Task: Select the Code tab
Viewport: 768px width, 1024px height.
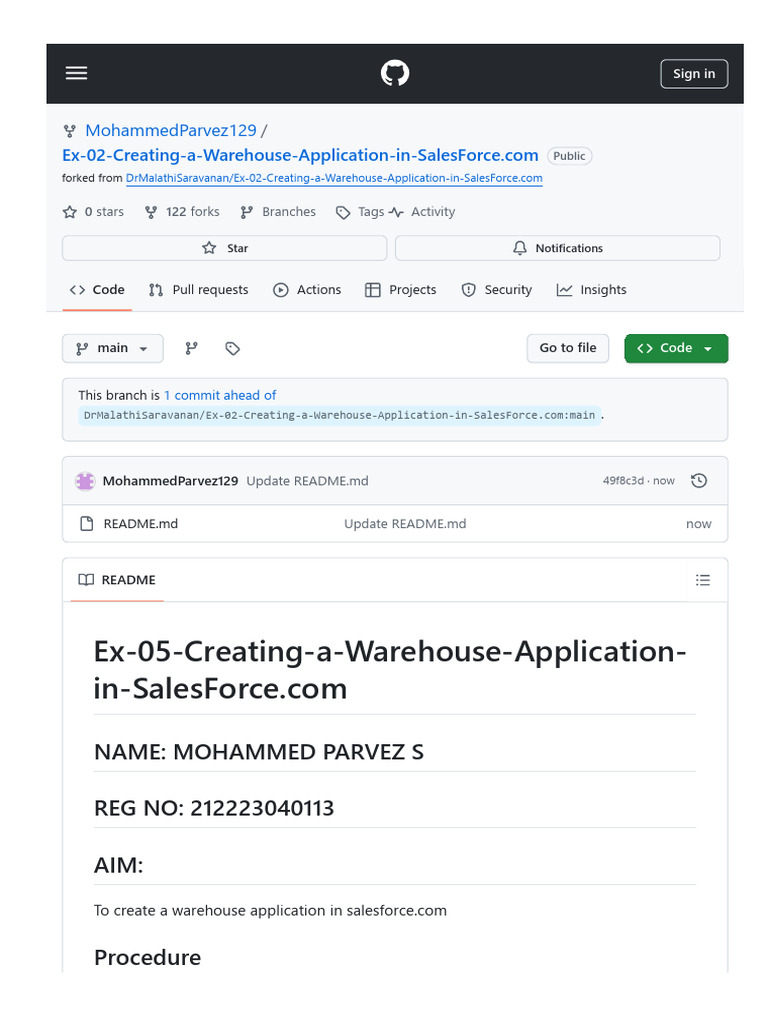Action: tap(97, 290)
